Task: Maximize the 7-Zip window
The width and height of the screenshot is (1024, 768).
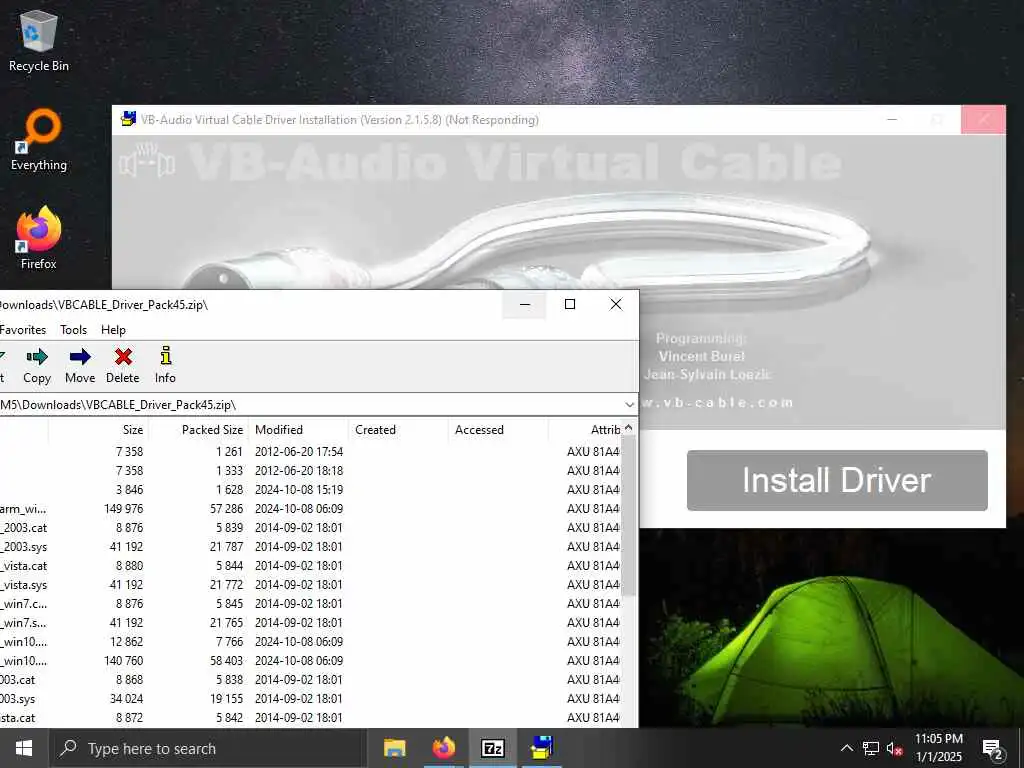Action: point(569,304)
